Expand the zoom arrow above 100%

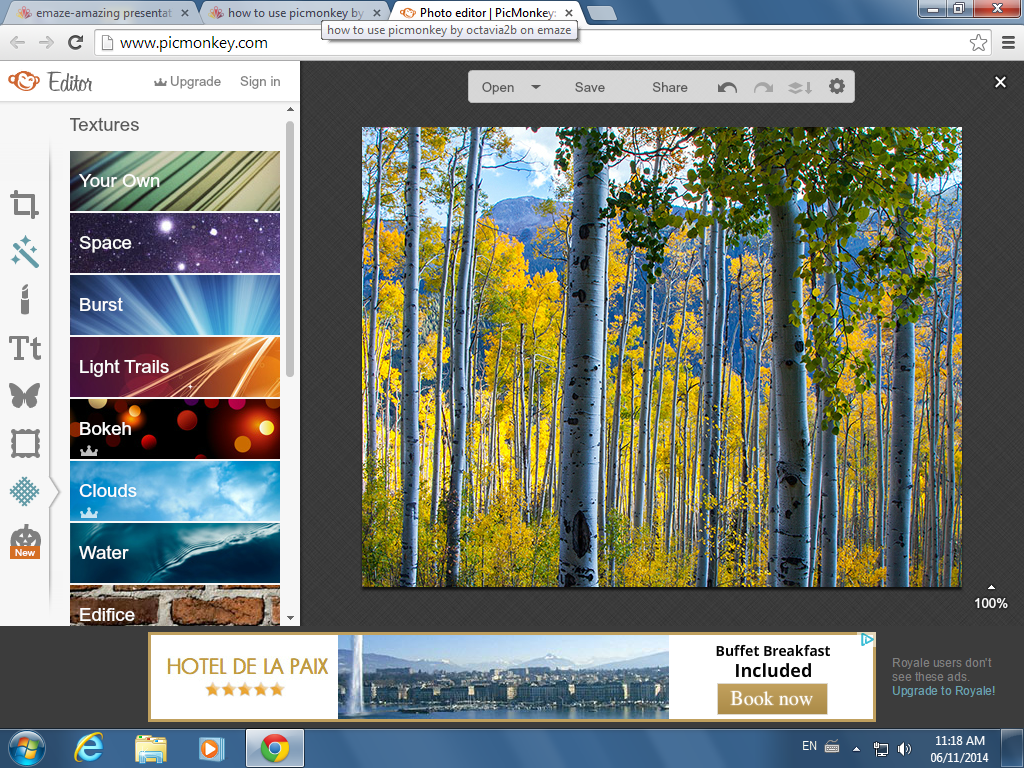[990, 588]
